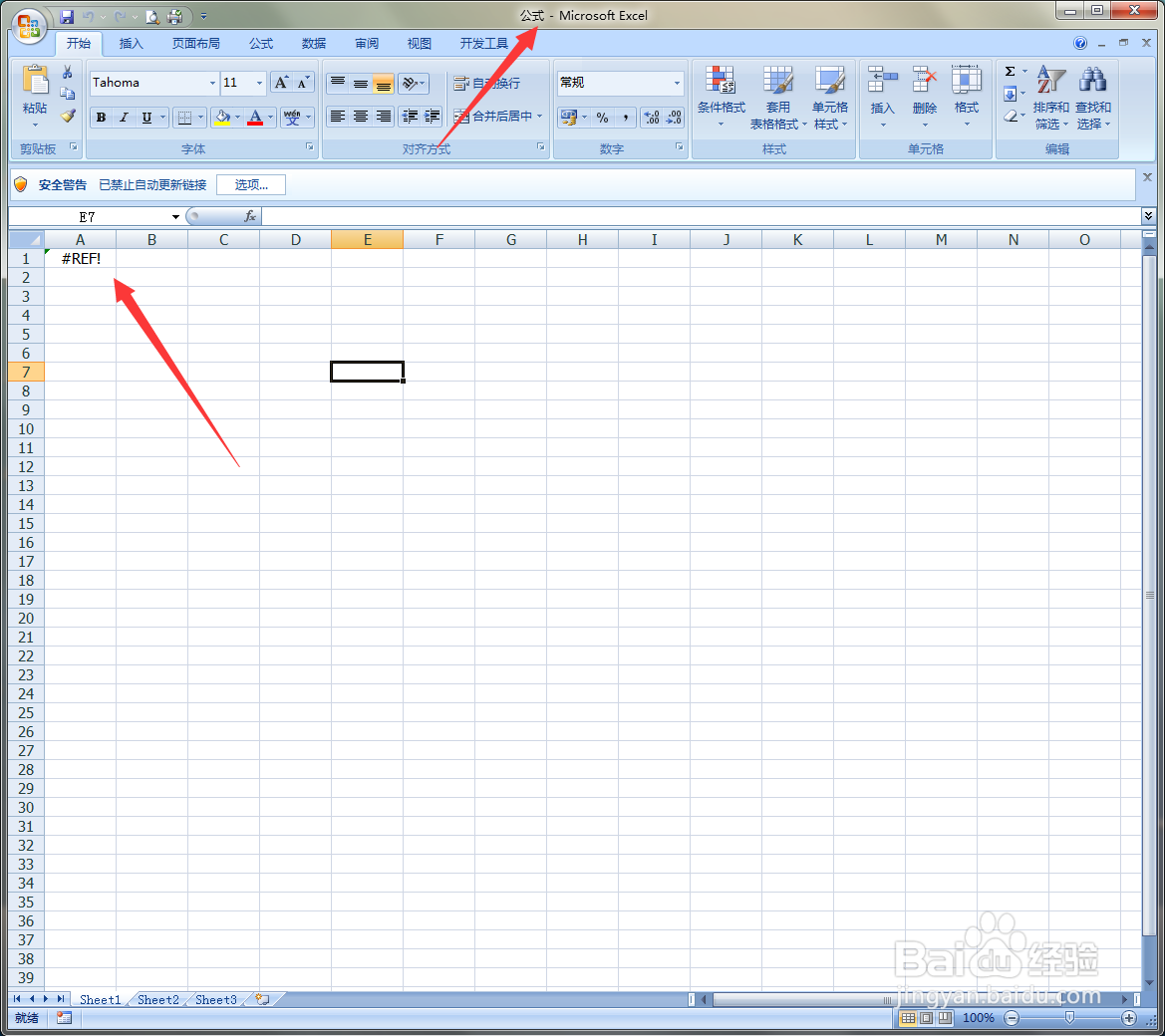The width and height of the screenshot is (1165, 1036).
Task: Apply cell borders with the border icon
Action: click(x=184, y=118)
